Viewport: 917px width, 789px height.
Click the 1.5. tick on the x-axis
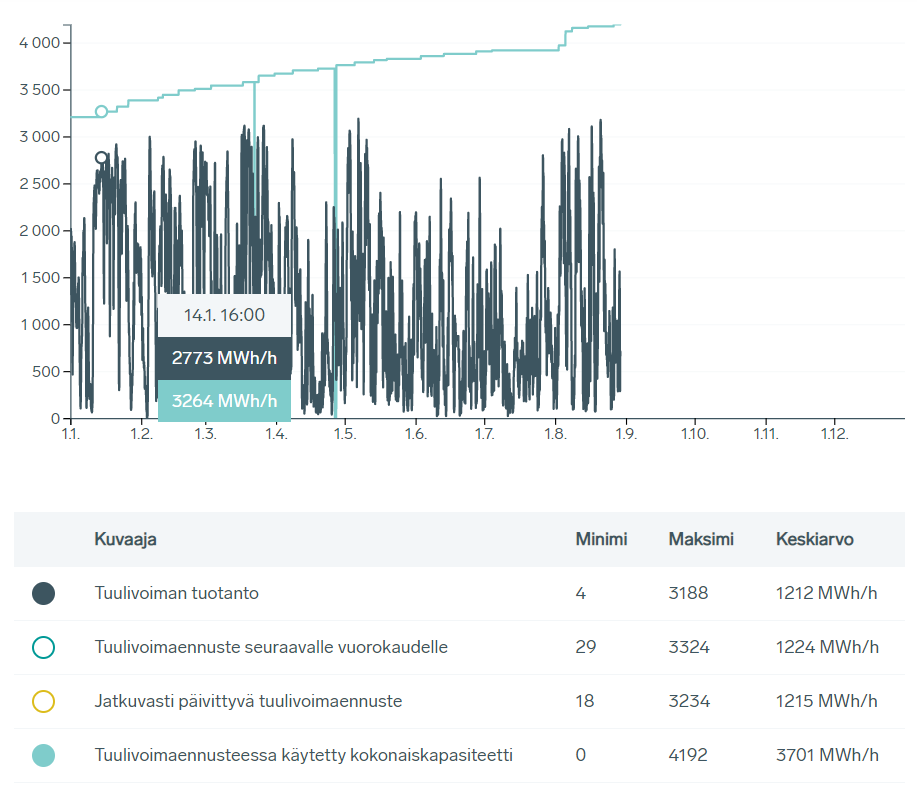[344, 434]
